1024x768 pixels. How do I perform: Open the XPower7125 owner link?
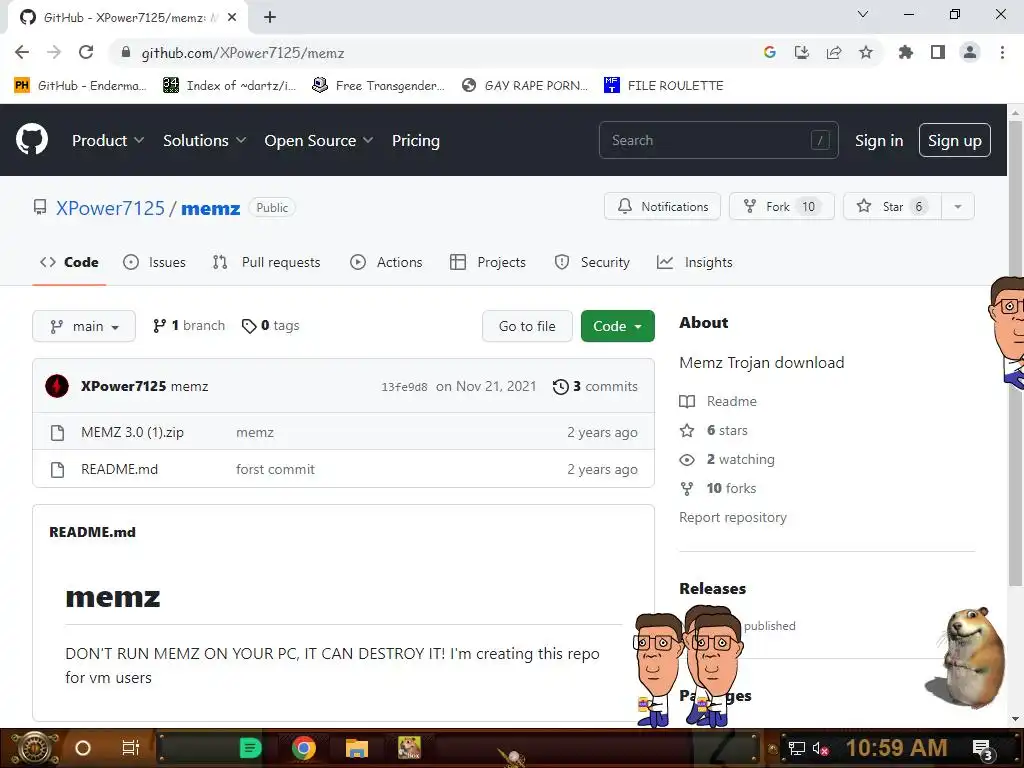pyautogui.click(x=110, y=208)
